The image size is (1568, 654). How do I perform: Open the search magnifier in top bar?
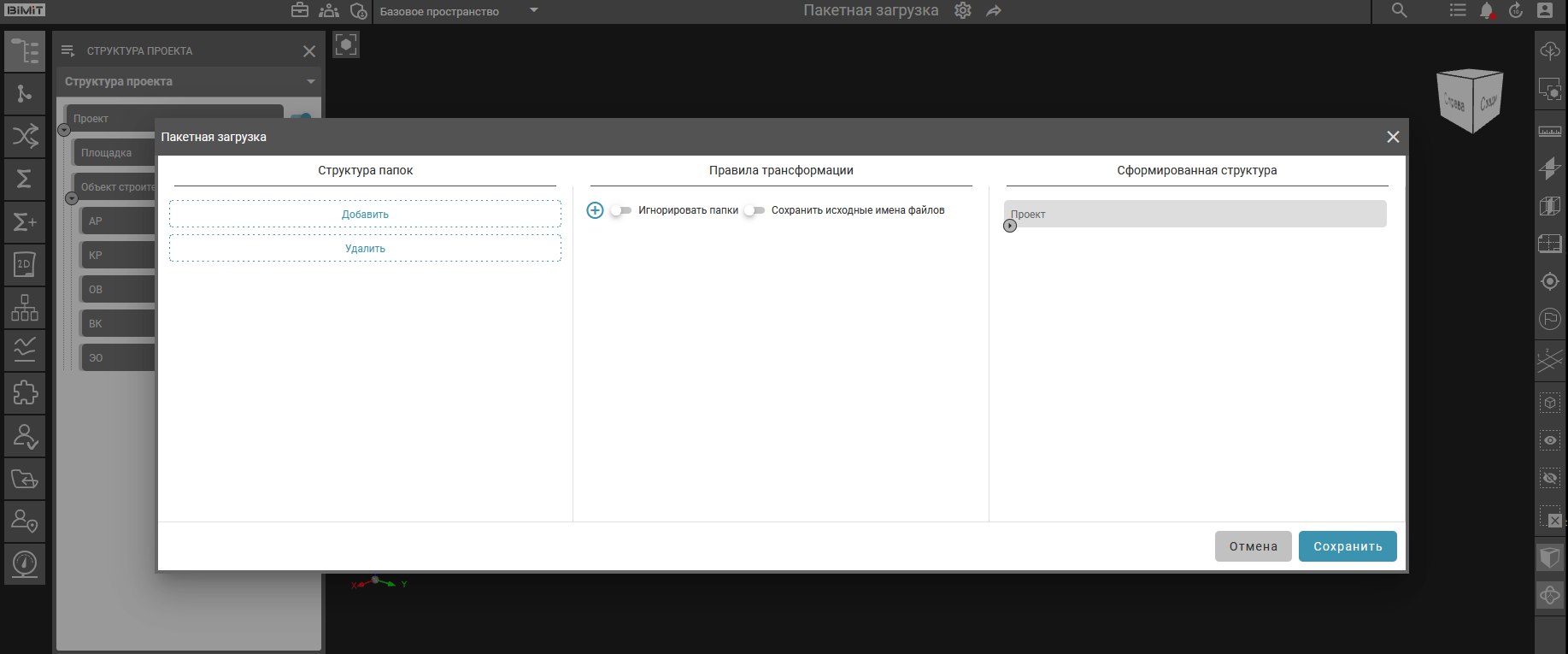[x=1399, y=11]
